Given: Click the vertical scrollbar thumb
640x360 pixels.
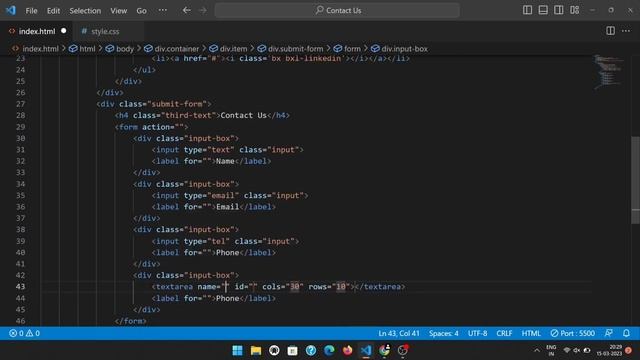Looking at the screenshot, I should pyautogui.click(x=635, y=180).
